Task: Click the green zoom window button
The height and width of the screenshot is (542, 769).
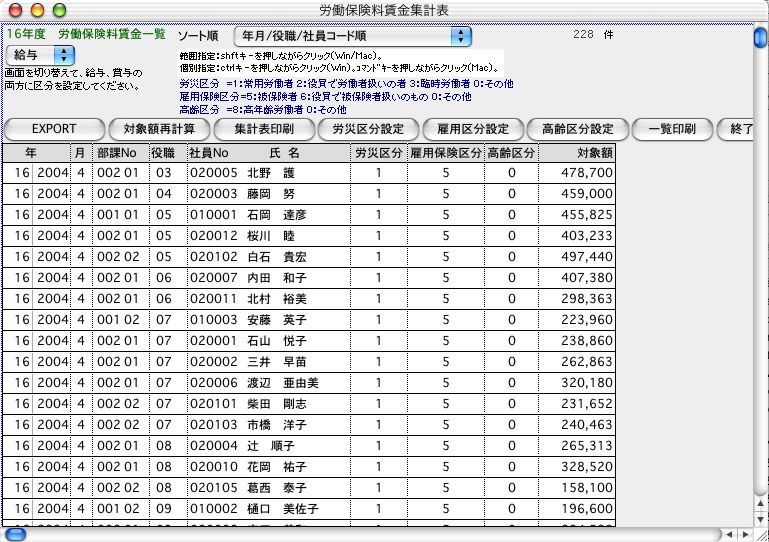Action: point(58,9)
